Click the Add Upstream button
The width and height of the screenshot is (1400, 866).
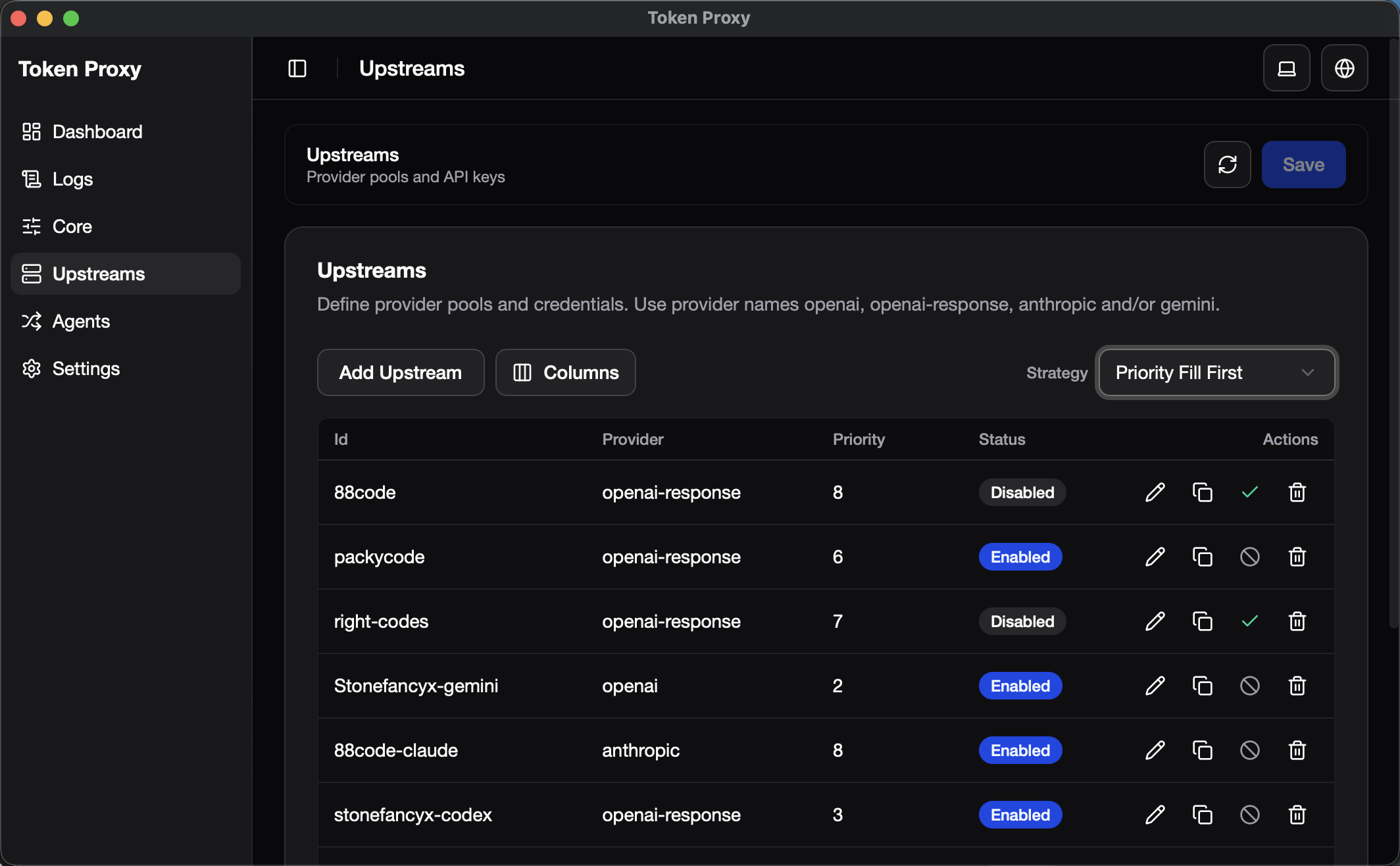point(400,372)
